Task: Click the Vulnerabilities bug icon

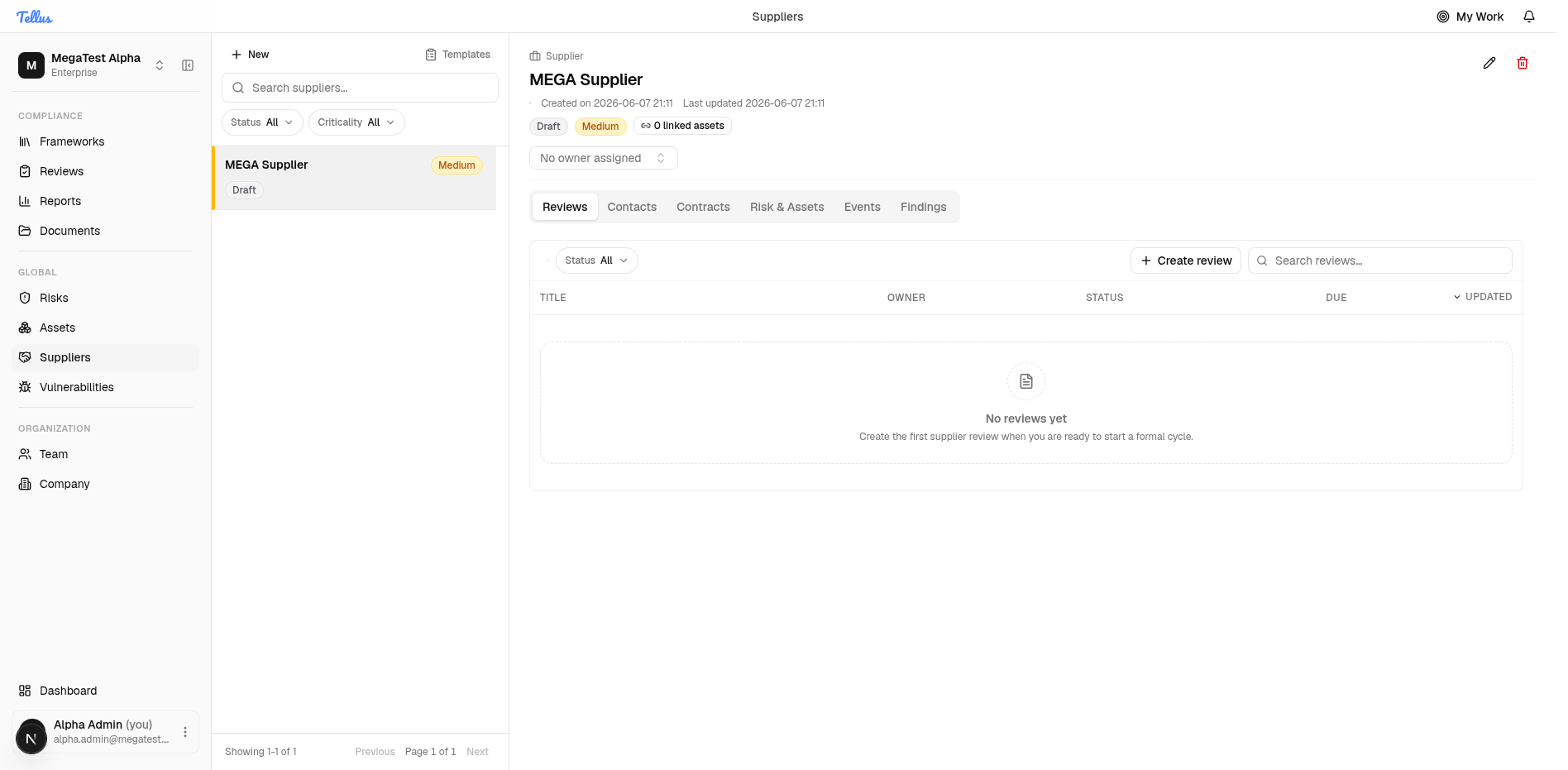Action: coord(25,387)
